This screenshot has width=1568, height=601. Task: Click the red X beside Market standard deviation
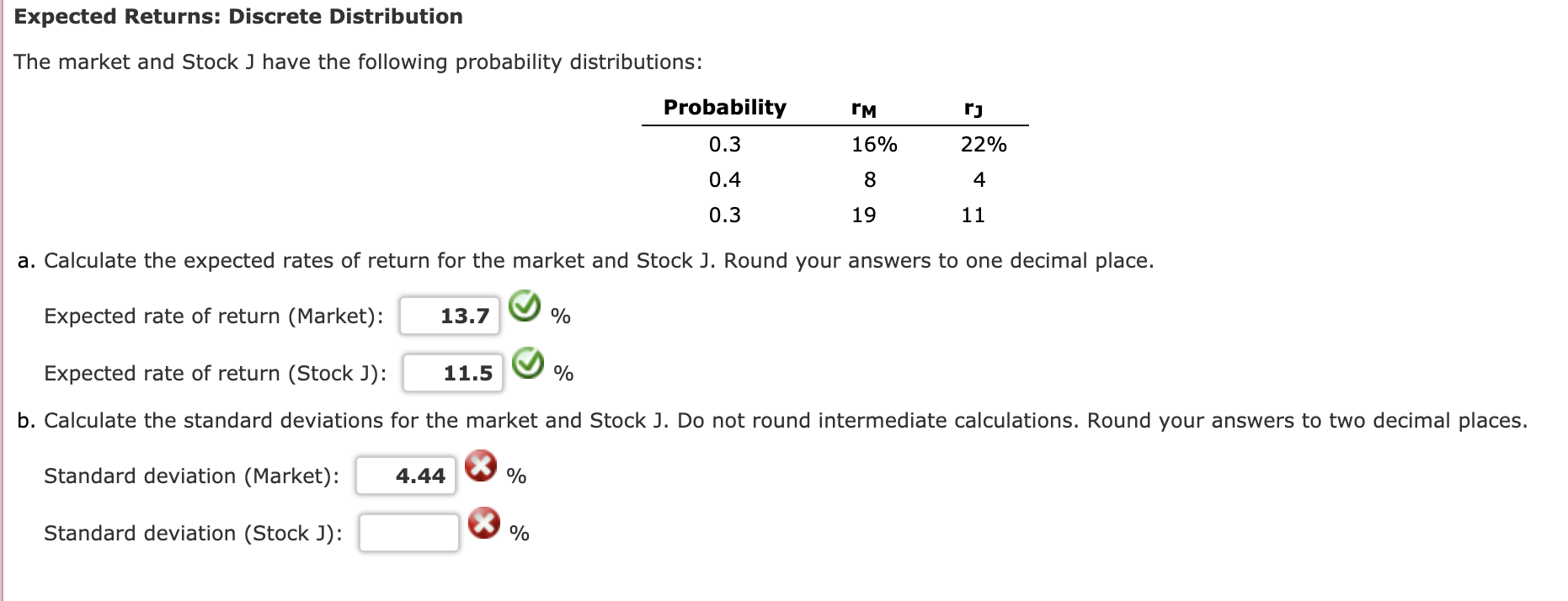pyautogui.click(x=480, y=469)
